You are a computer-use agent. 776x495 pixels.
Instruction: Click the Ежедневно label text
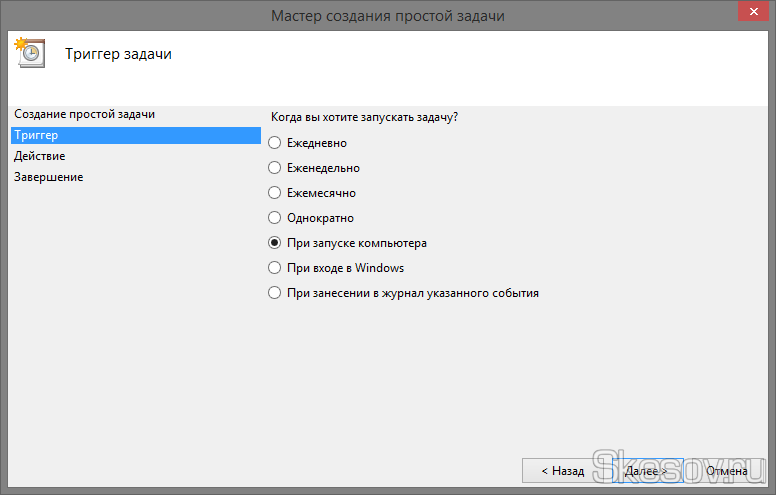[x=317, y=143]
